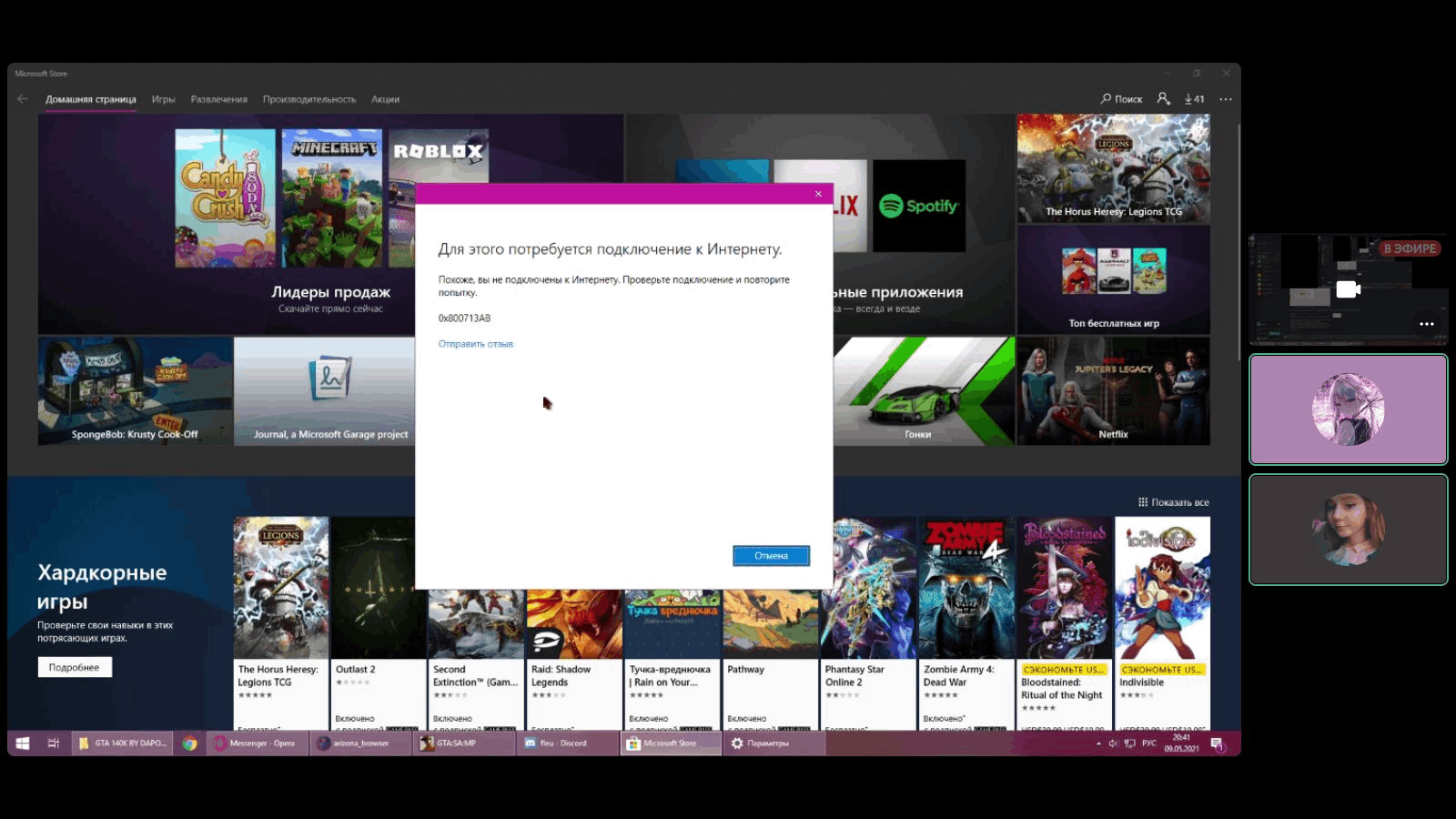Open the Phantasy Star Online 2 card
This screenshot has height=819, width=1456.
868,623
